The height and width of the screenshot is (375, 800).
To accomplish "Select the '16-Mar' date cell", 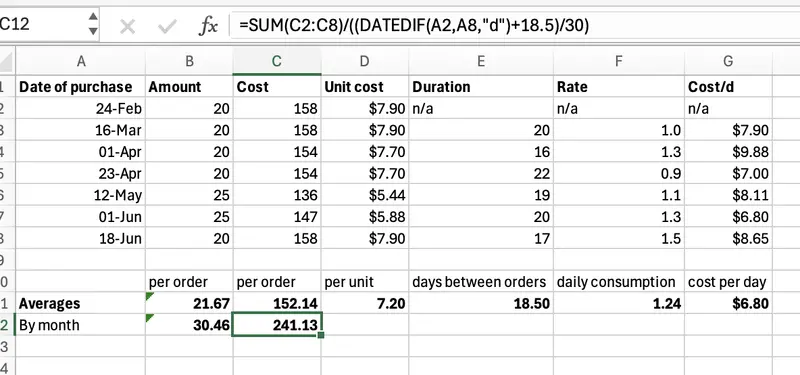I will point(81,130).
